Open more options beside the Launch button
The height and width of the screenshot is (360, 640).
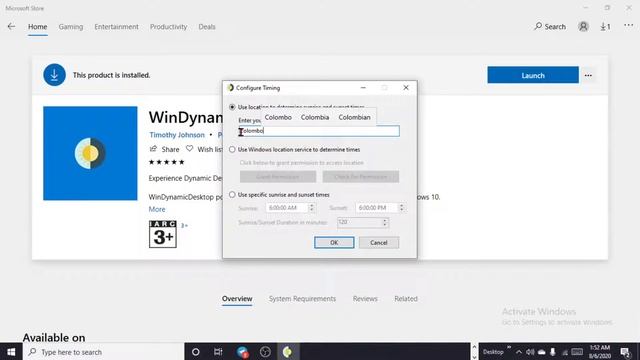tap(588, 76)
